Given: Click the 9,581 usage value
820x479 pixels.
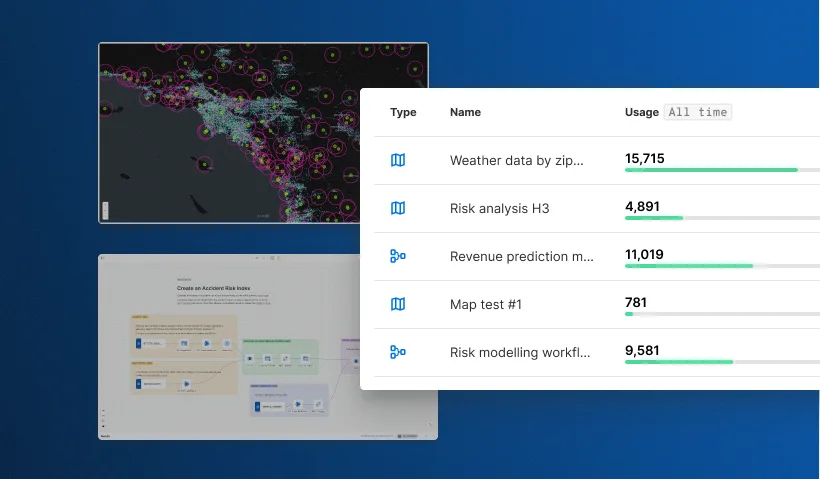Looking at the screenshot, I should tap(642, 350).
